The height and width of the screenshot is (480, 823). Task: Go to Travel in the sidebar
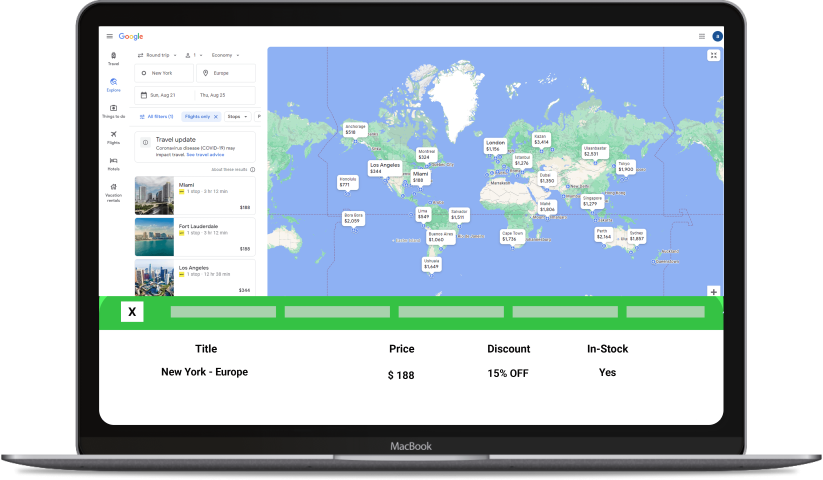point(113,58)
